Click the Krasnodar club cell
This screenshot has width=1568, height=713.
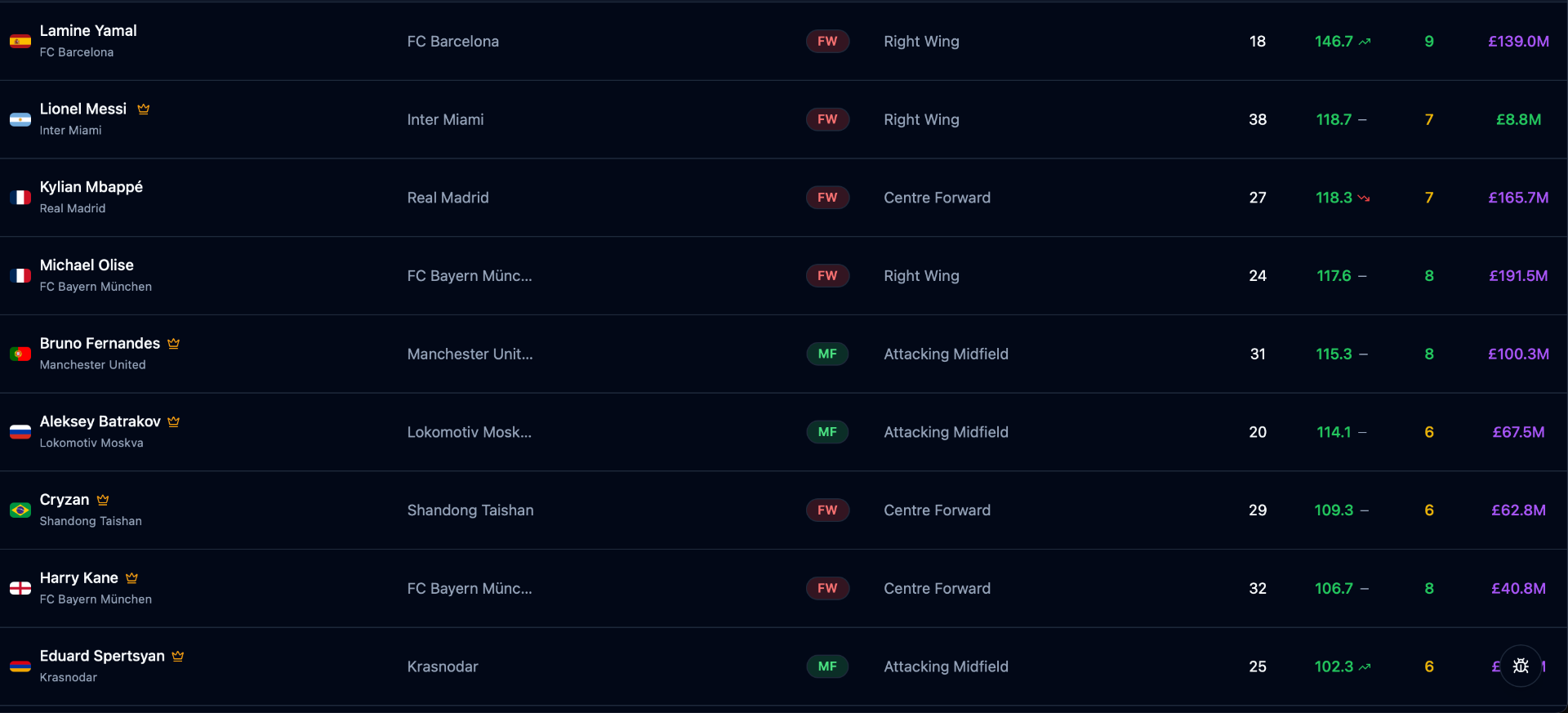[x=443, y=667]
